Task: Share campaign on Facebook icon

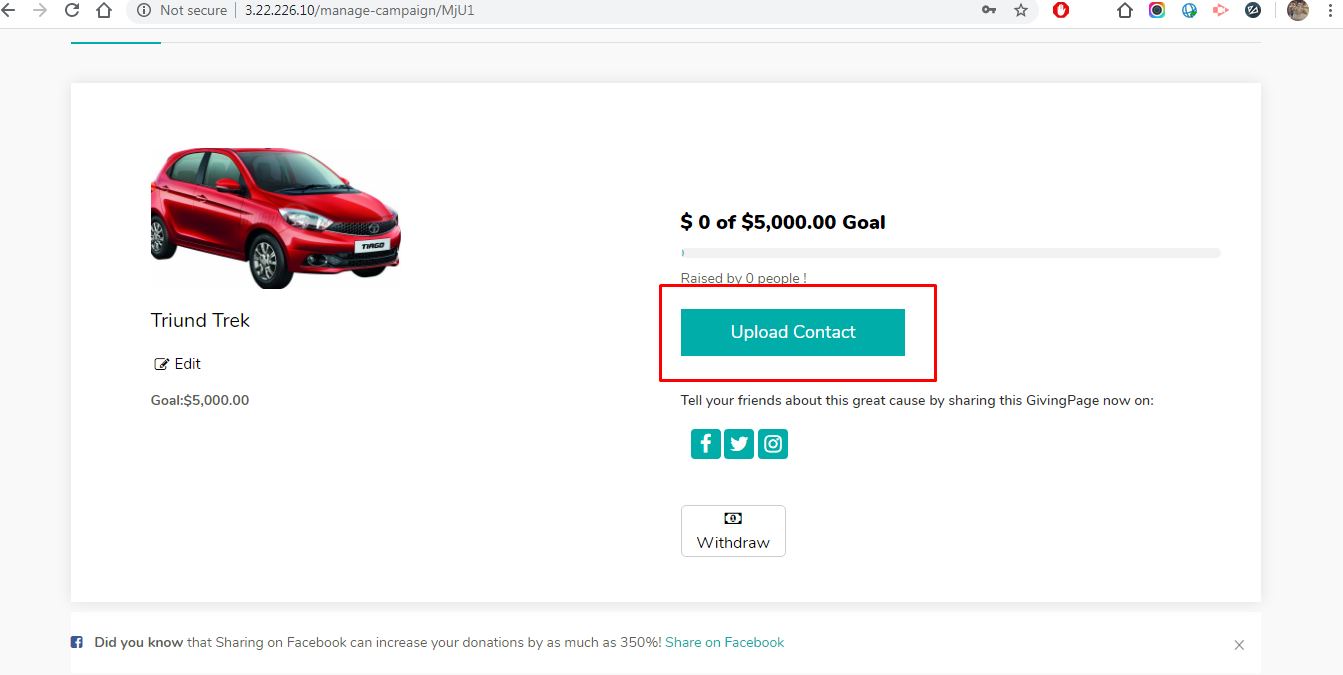Action: point(705,444)
